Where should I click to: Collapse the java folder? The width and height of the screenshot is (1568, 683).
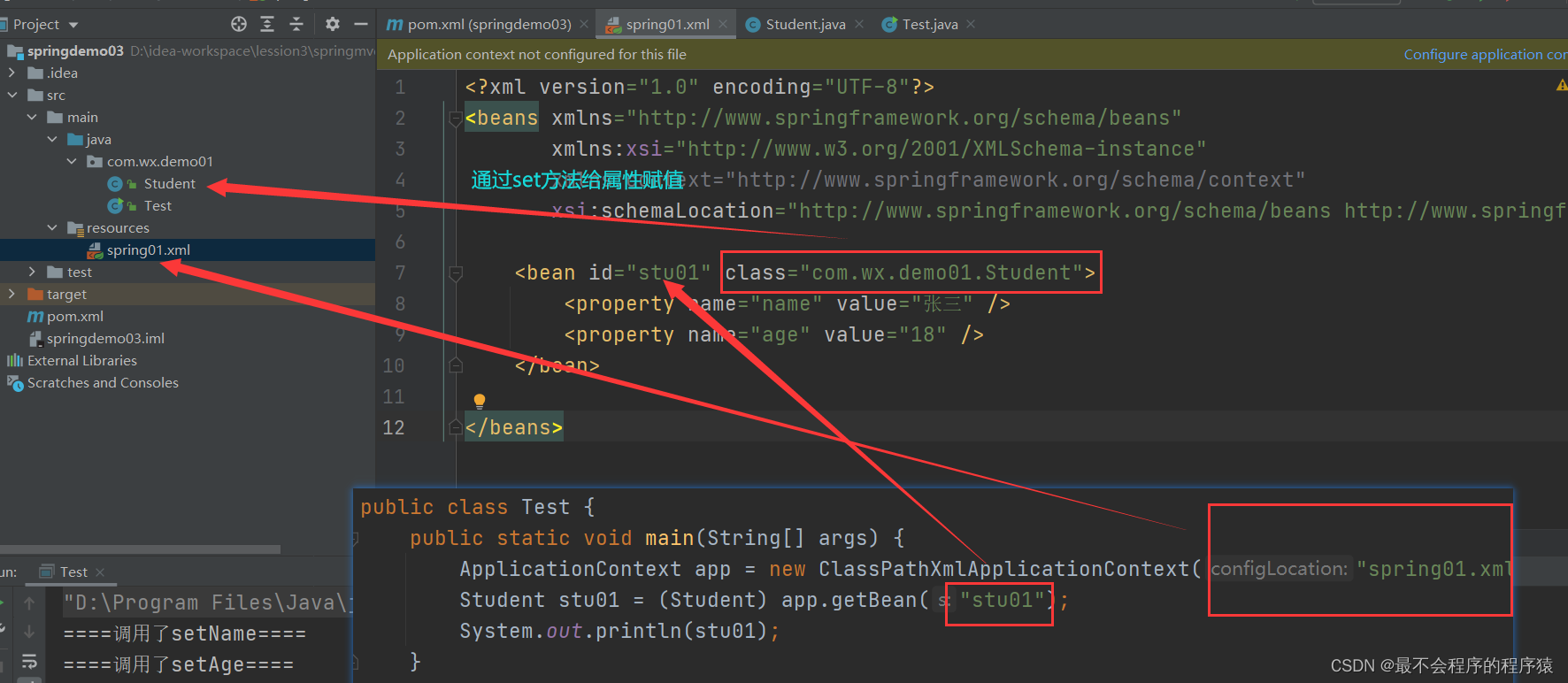52,140
